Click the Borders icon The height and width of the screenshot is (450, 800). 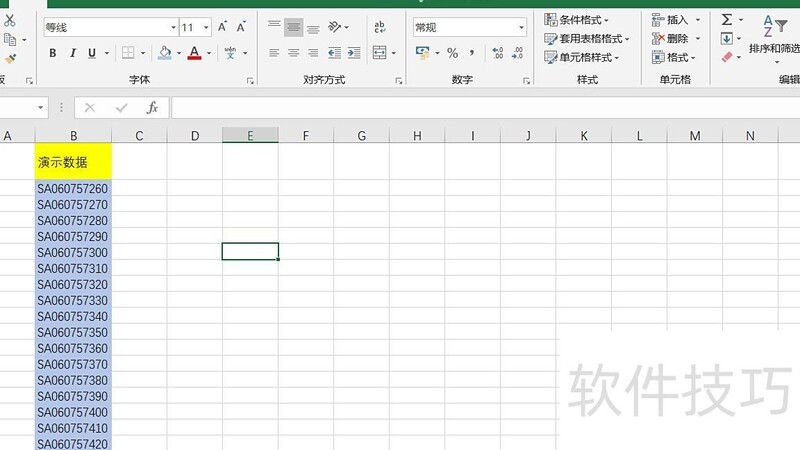tap(128, 53)
